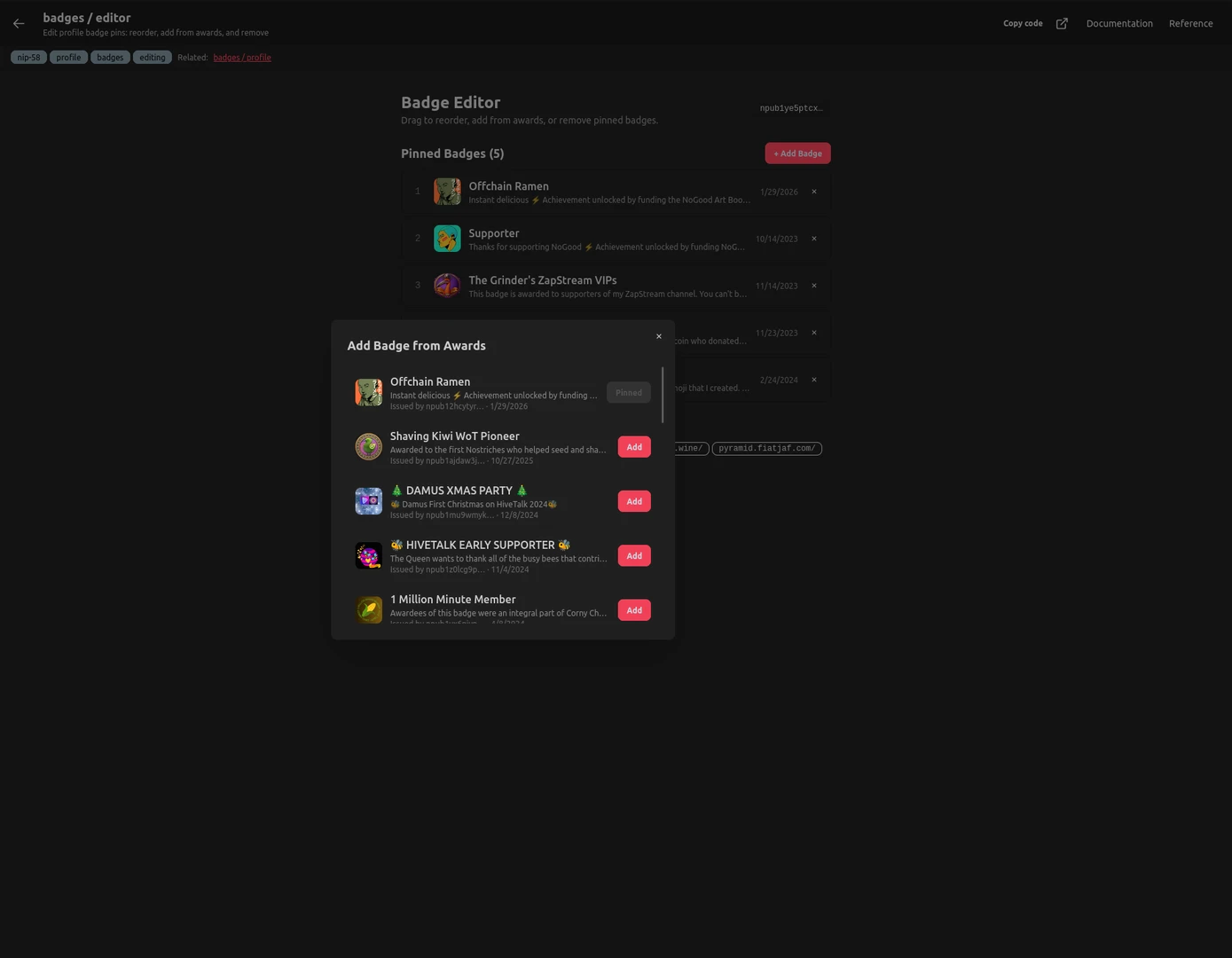Click the 'Issued by npub1z0lcg9p…' line
This screenshot has height=958, width=1232.
point(459,570)
